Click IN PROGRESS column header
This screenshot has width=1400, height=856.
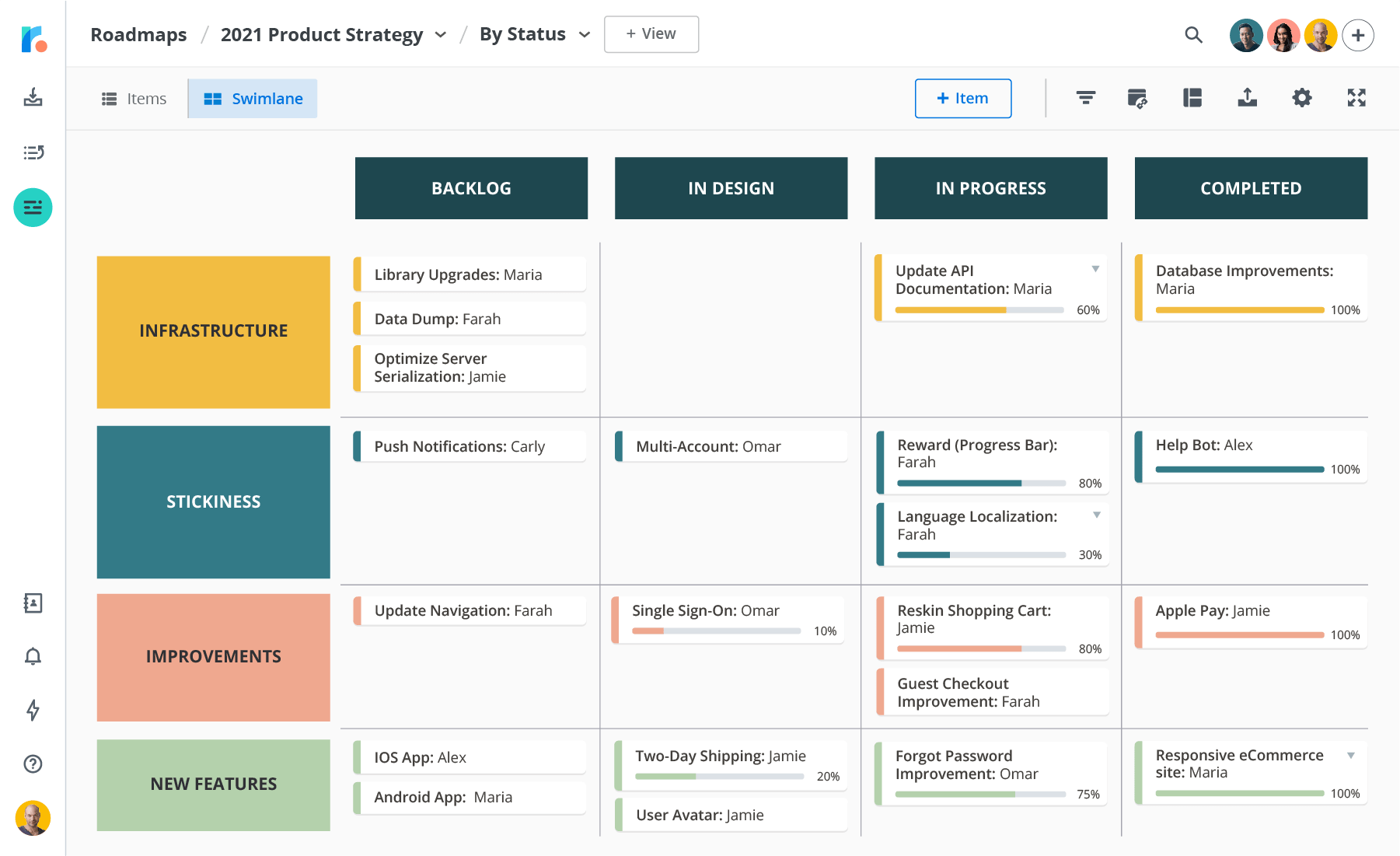pos(991,188)
